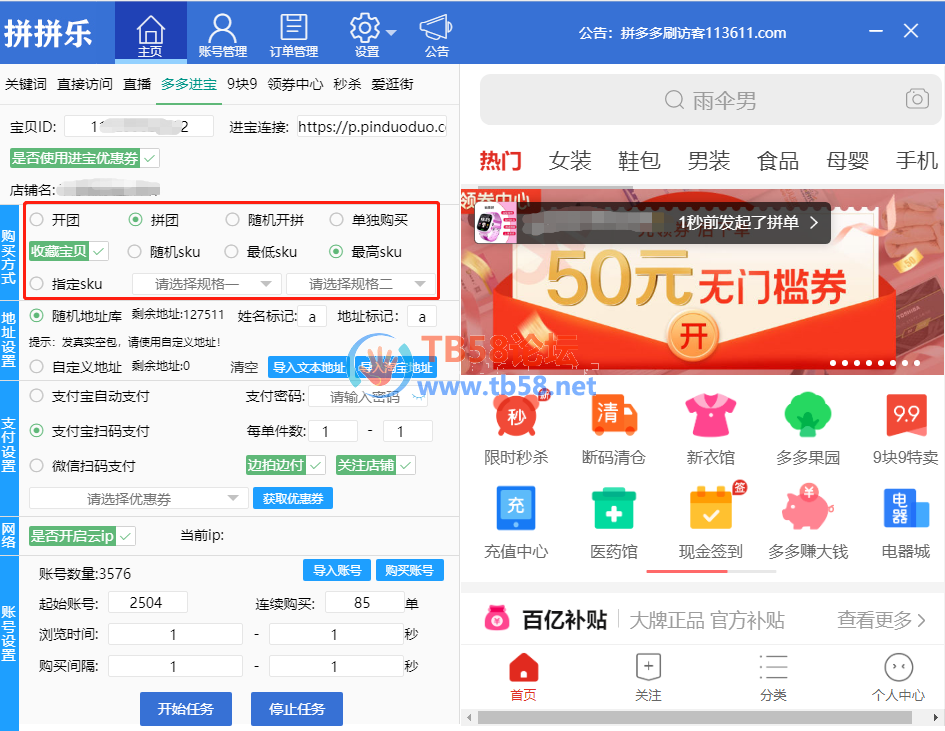The width and height of the screenshot is (945, 731).
Task: Click 获取优惠券 button
Action: point(293,498)
